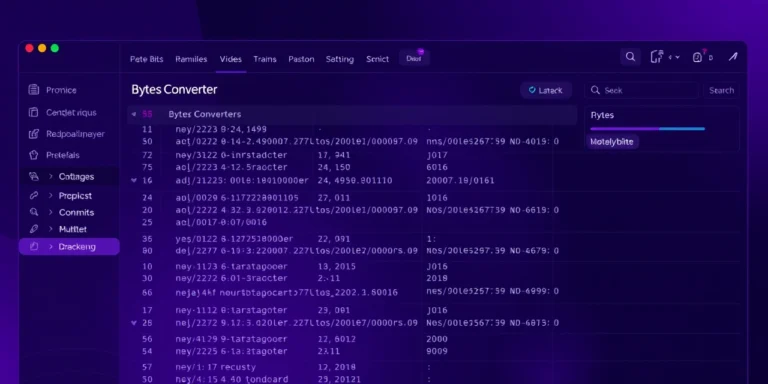Image resolution: width=768 pixels, height=384 pixels.
Task: Expand the Multtet sidebar item
Action: 50,229
